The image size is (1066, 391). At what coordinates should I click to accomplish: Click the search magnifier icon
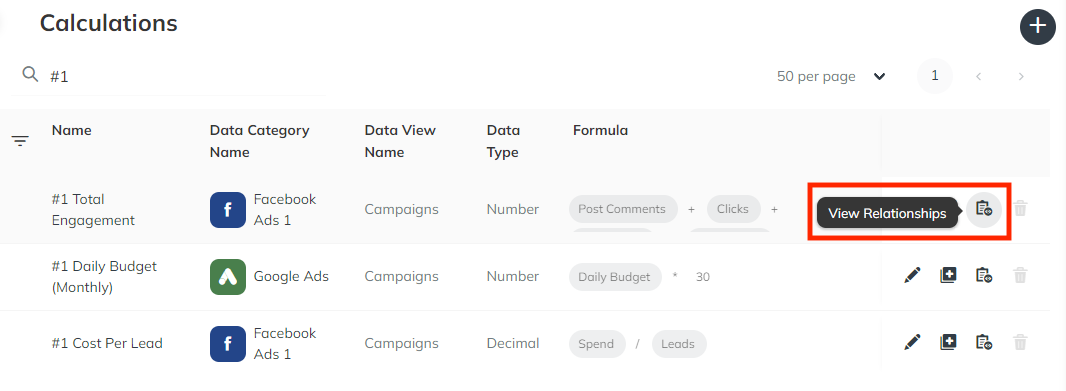click(30, 74)
